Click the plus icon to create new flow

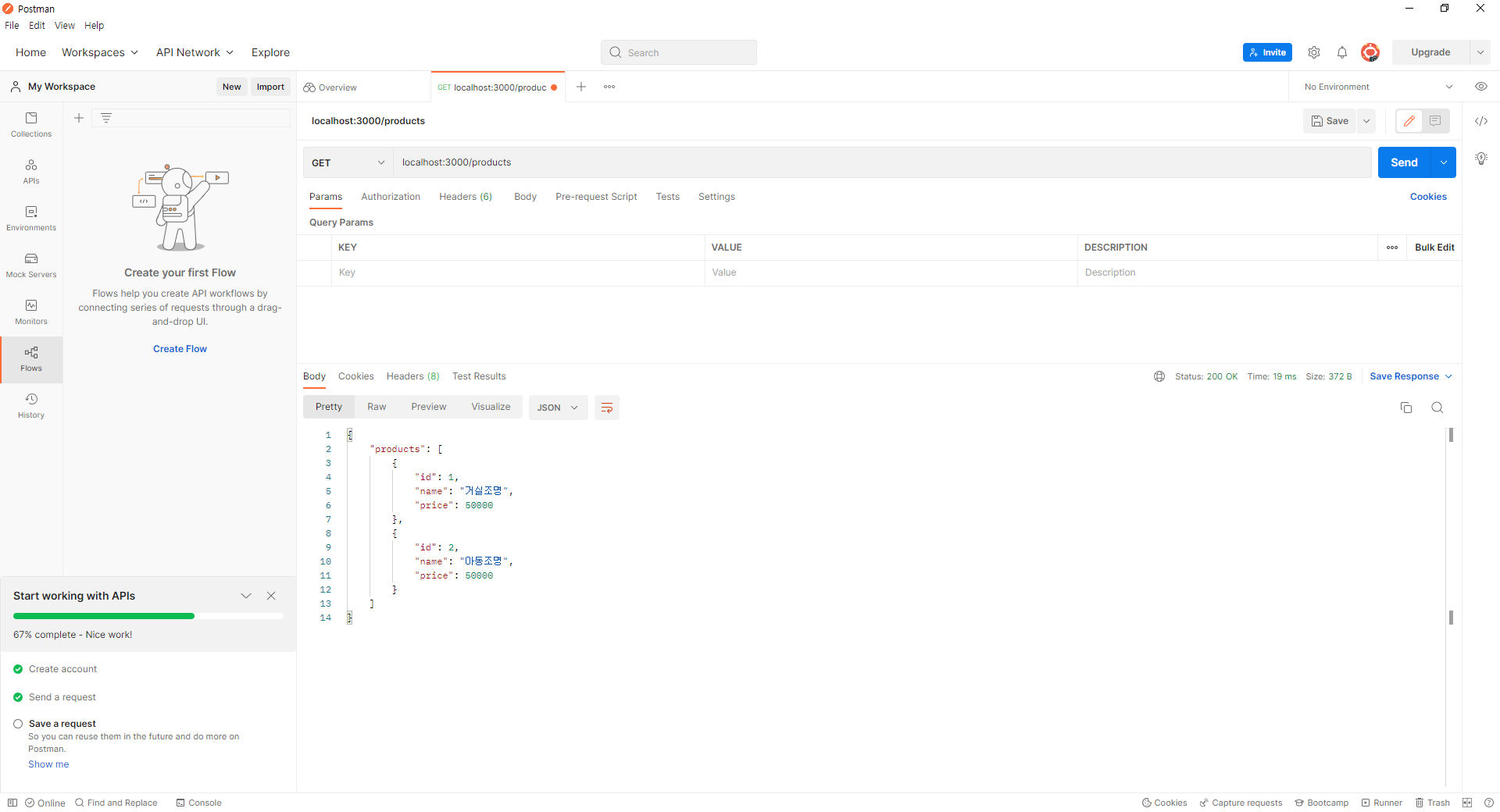[x=79, y=118]
